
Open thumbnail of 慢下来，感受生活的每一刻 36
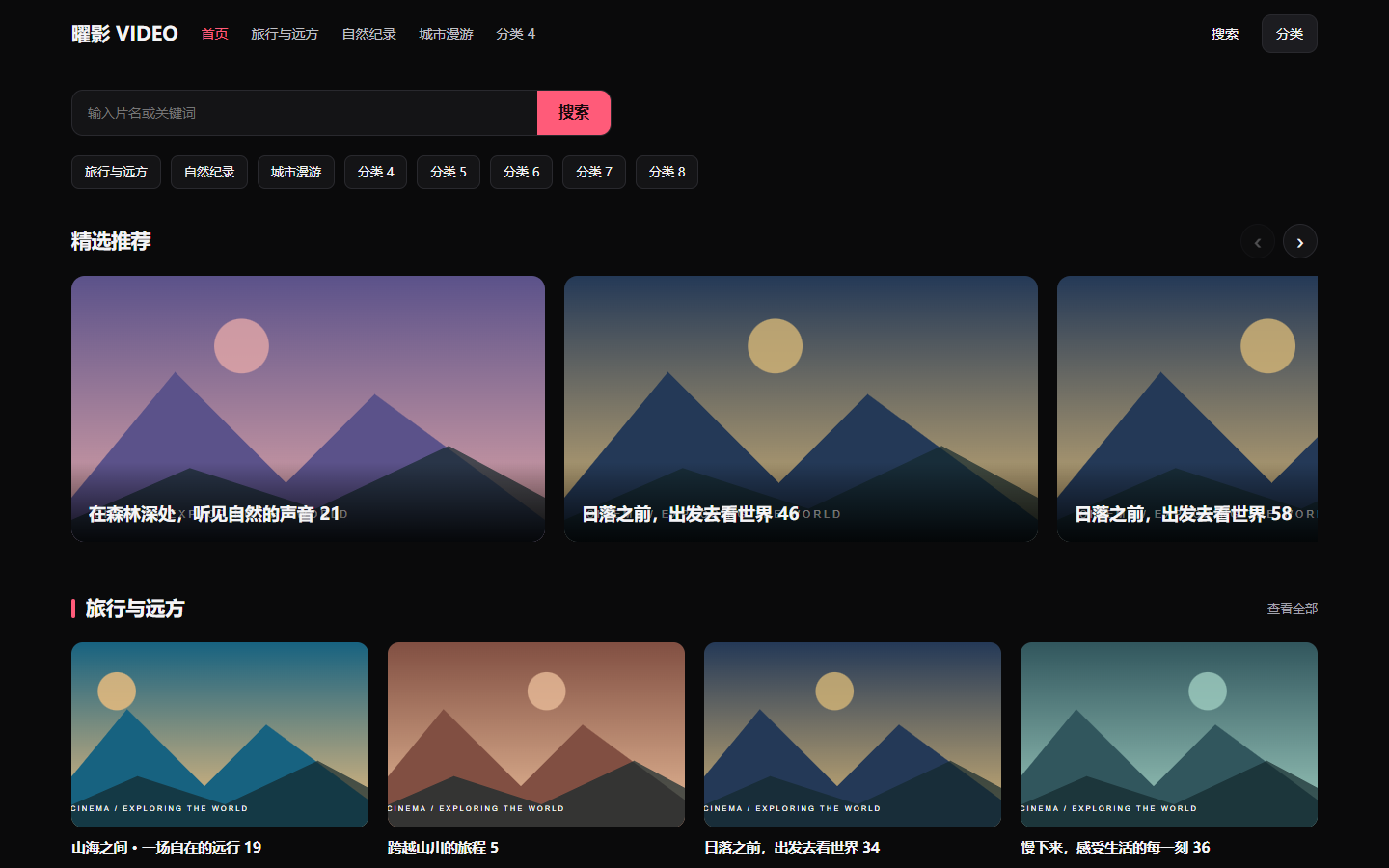pyautogui.click(x=1169, y=735)
